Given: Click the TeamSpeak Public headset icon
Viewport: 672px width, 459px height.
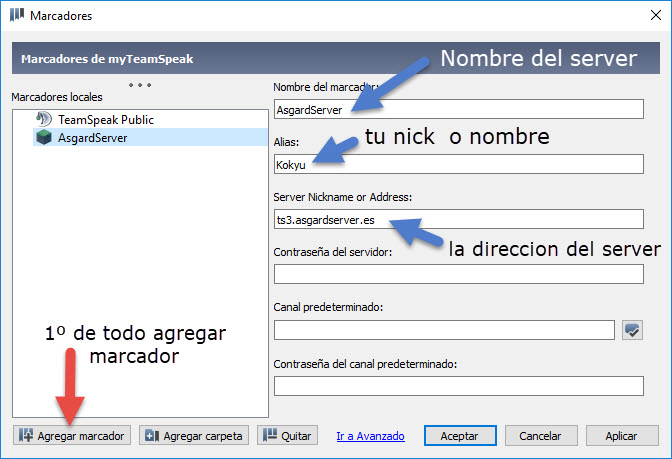Looking at the screenshot, I should pos(44,119).
